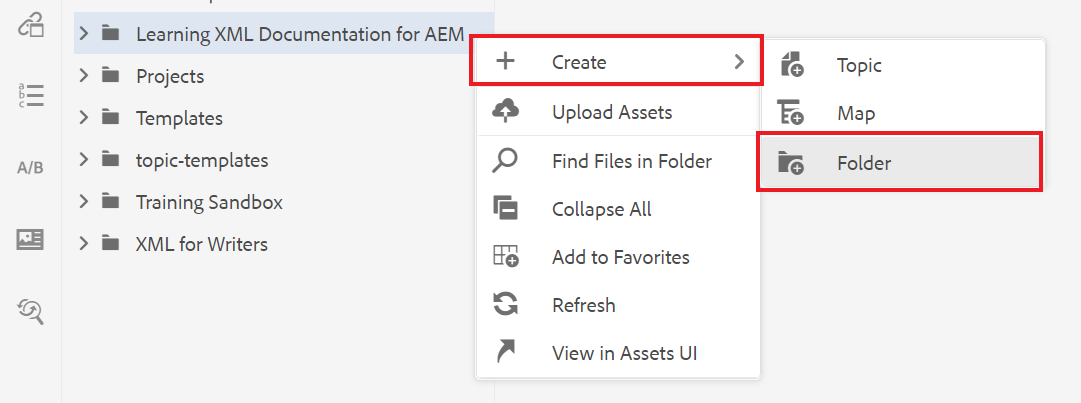Open the A/B conditions panel icon
The height and width of the screenshot is (403, 1081).
tap(31, 167)
